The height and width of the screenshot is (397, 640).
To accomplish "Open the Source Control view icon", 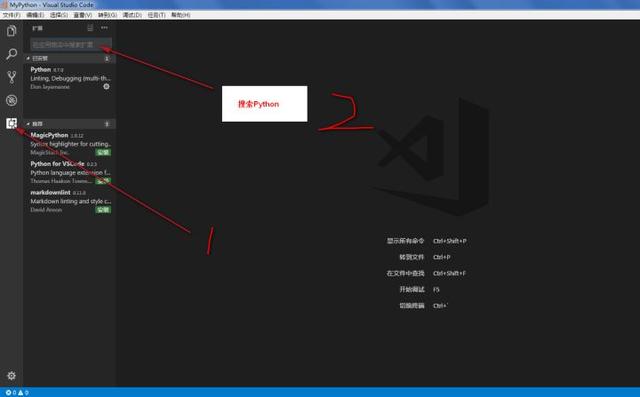I will pos(11,77).
